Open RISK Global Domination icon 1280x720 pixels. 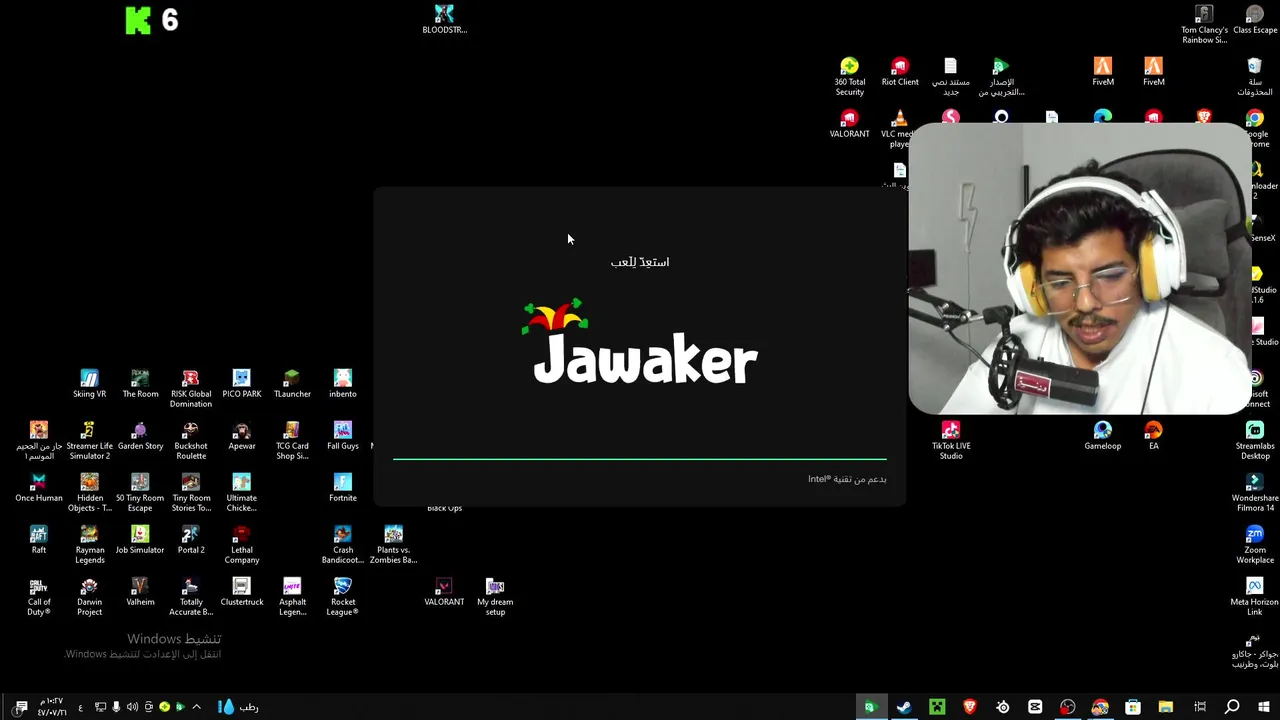click(x=191, y=388)
